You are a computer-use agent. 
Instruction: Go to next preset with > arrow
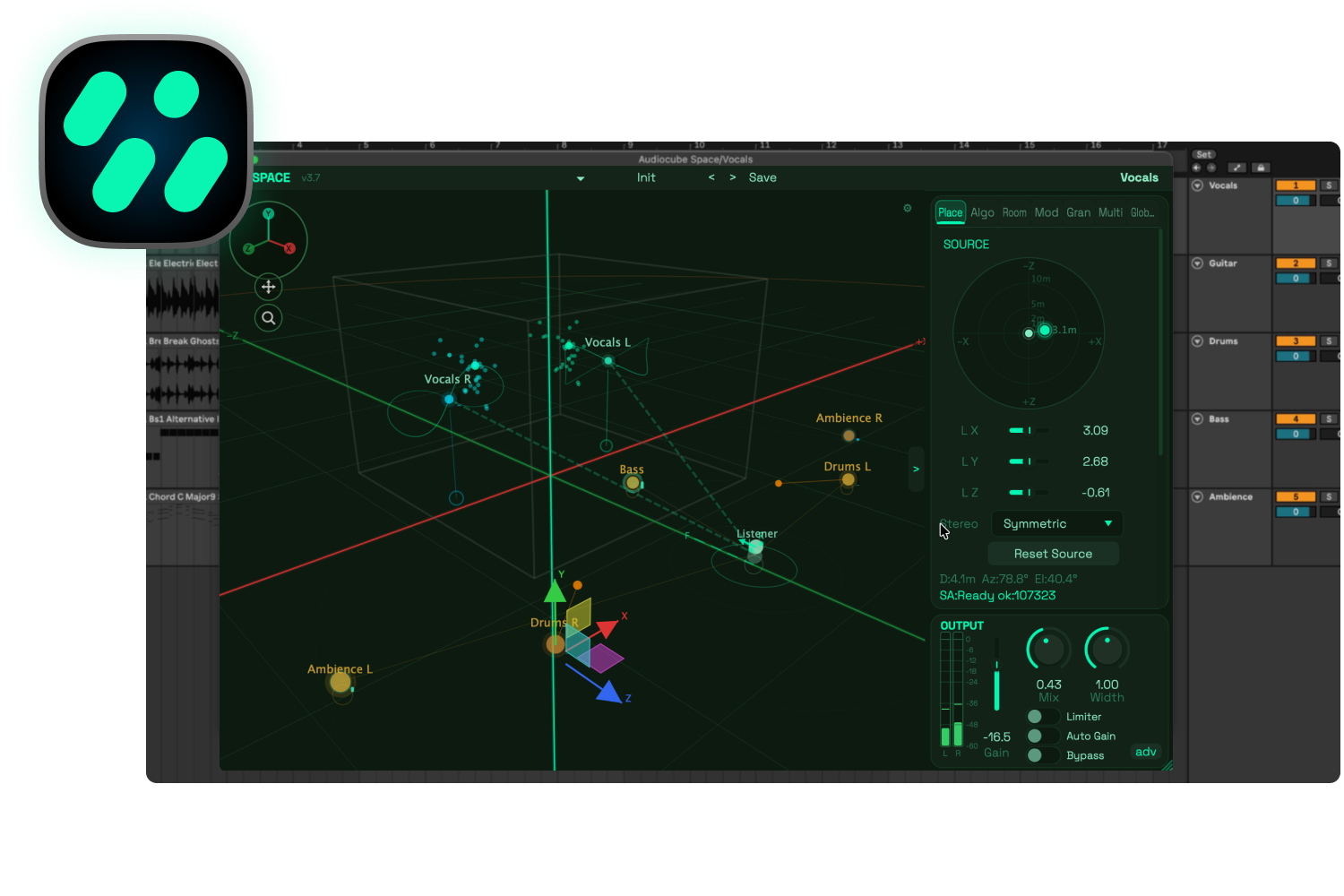[733, 177]
